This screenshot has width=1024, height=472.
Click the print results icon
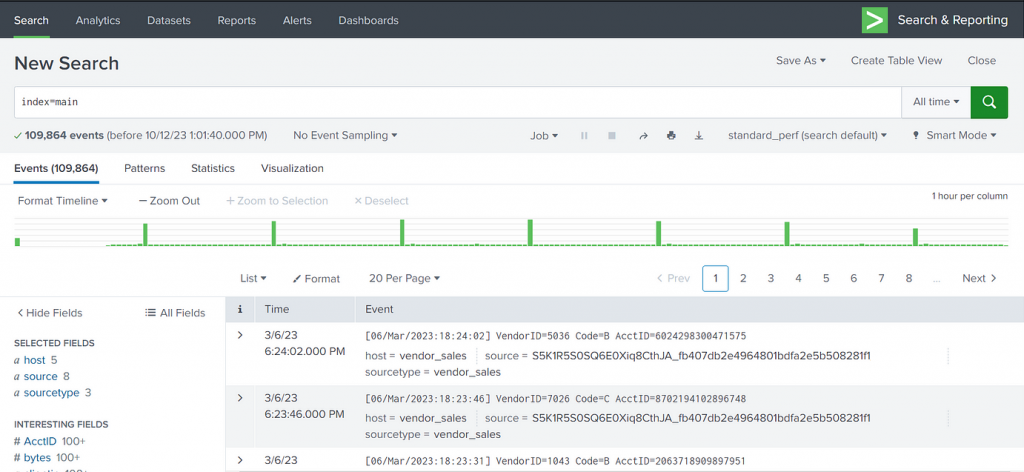pos(671,135)
